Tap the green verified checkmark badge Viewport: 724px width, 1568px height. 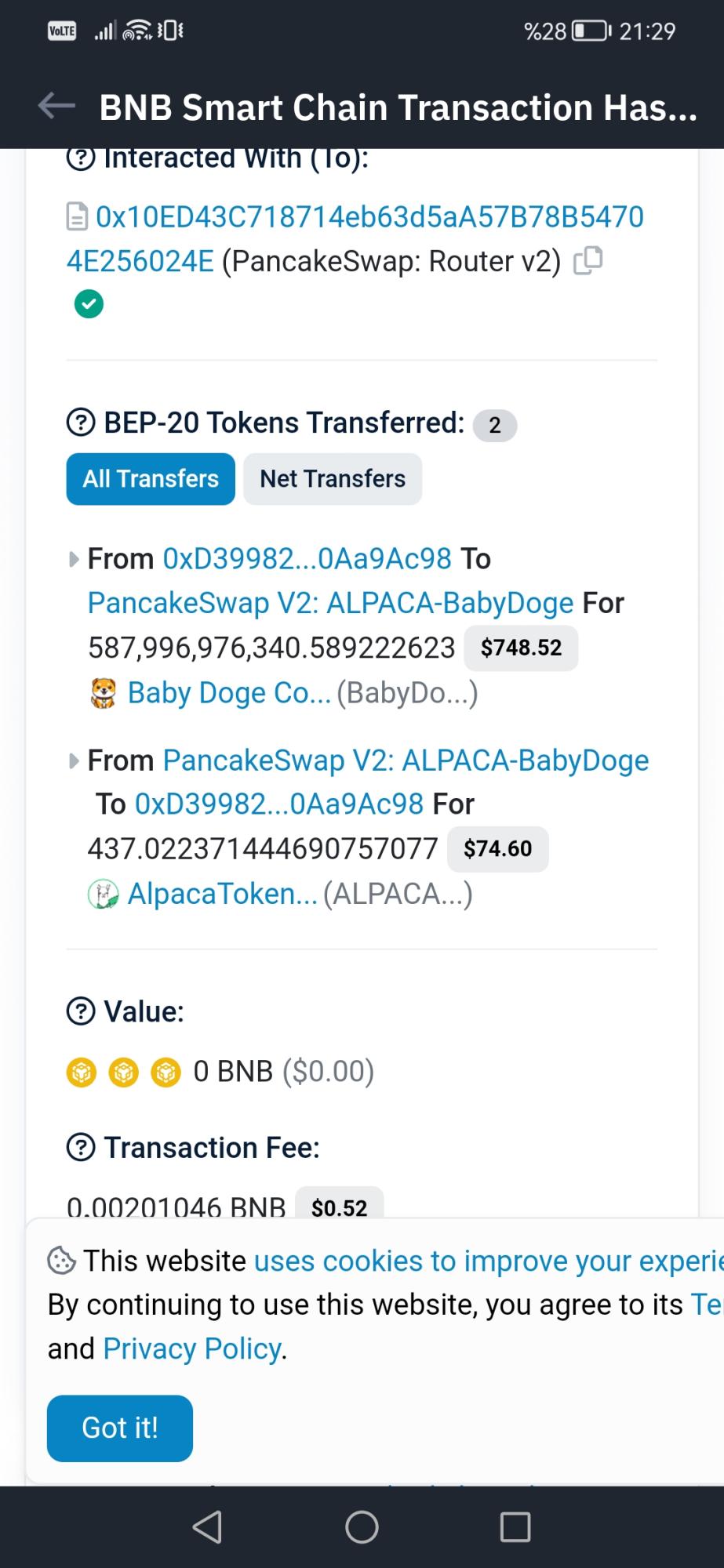[88, 303]
